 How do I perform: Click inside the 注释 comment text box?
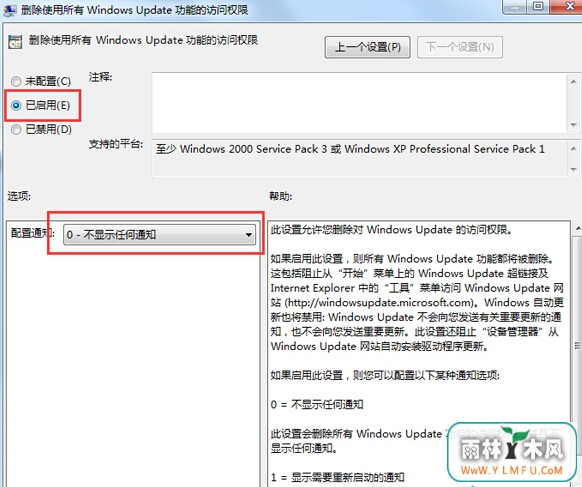tap(360, 103)
